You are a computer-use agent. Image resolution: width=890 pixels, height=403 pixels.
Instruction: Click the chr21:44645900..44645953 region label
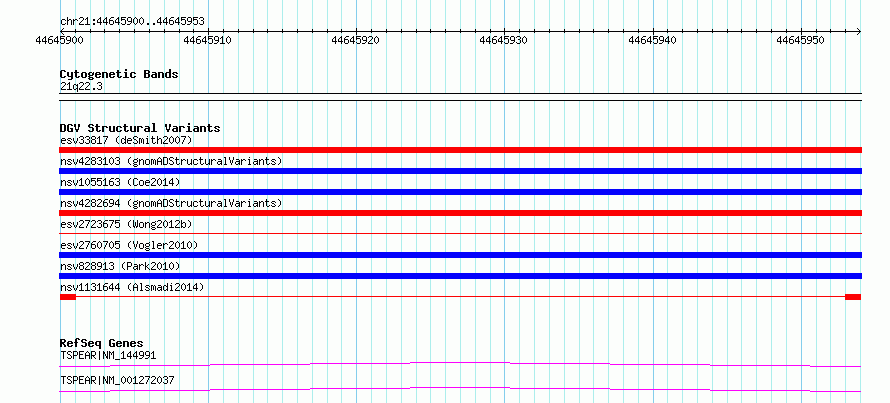click(x=132, y=22)
